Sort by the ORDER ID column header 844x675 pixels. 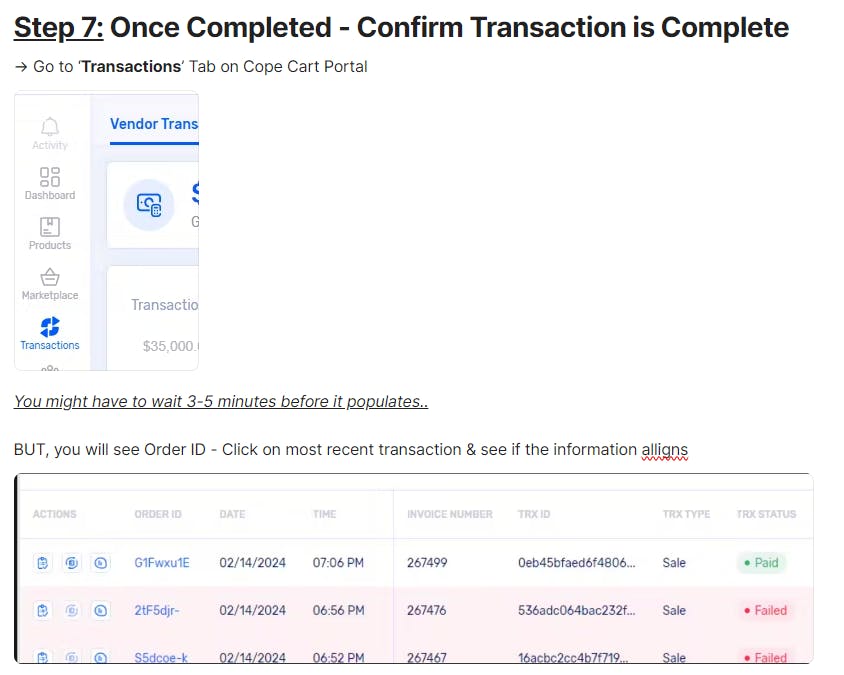click(x=158, y=514)
